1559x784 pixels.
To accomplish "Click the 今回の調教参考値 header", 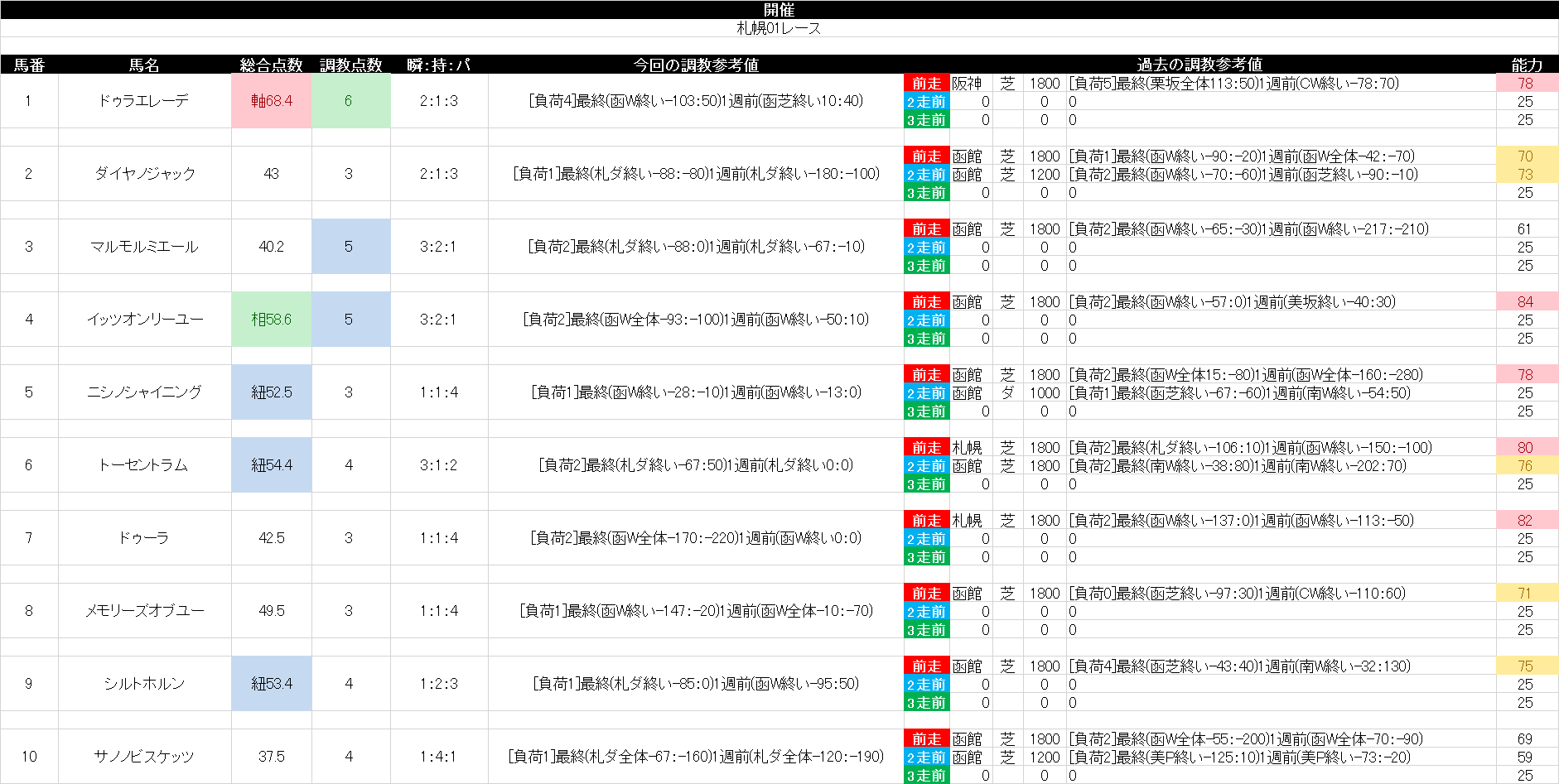I will (696, 65).
